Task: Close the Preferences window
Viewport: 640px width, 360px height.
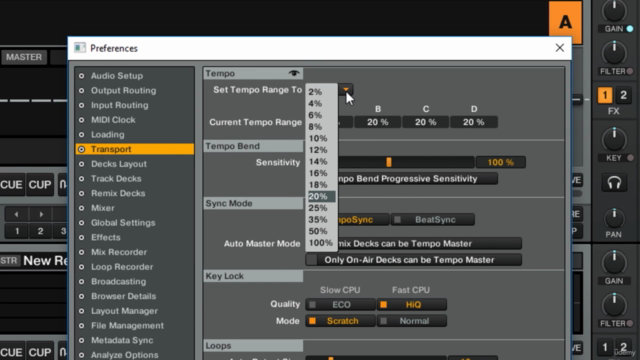Action: pos(560,48)
